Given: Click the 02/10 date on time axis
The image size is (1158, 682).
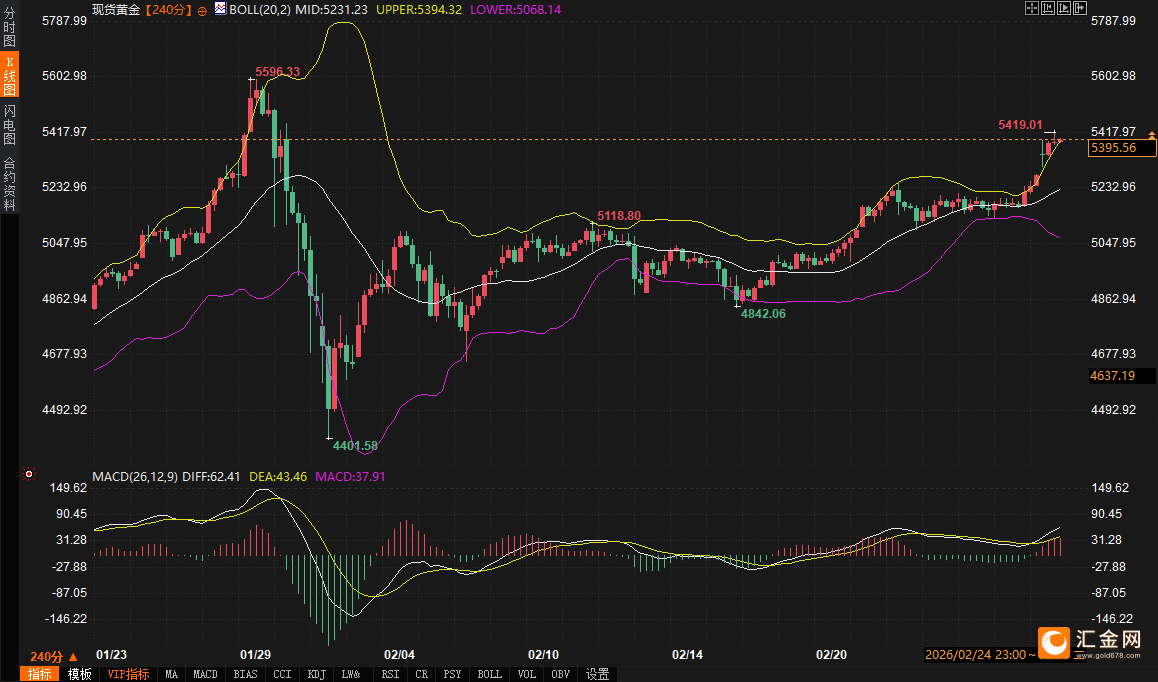Looking at the screenshot, I should coord(544,655).
